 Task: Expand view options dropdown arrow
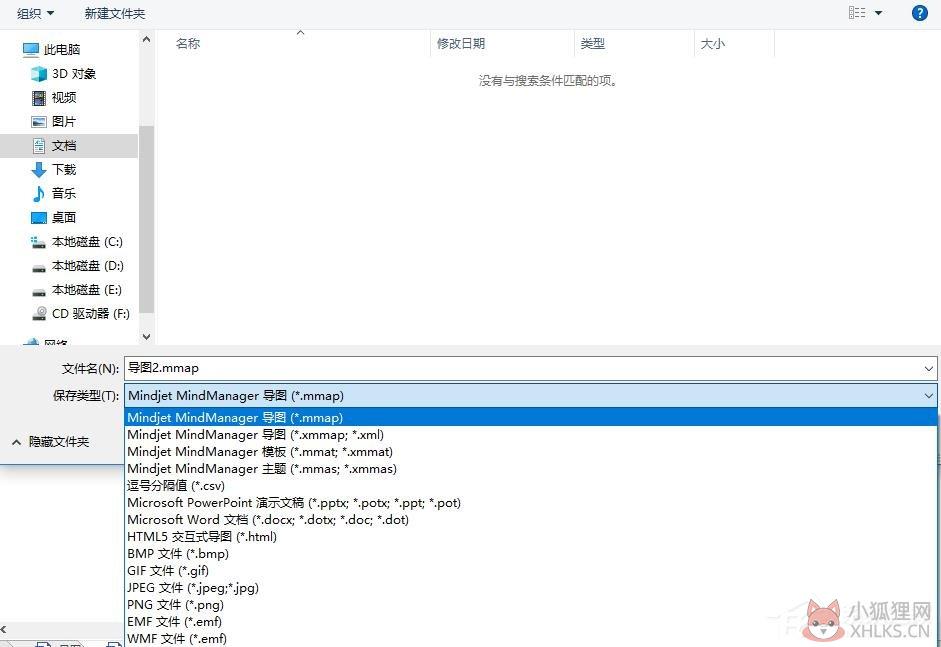(x=879, y=13)
